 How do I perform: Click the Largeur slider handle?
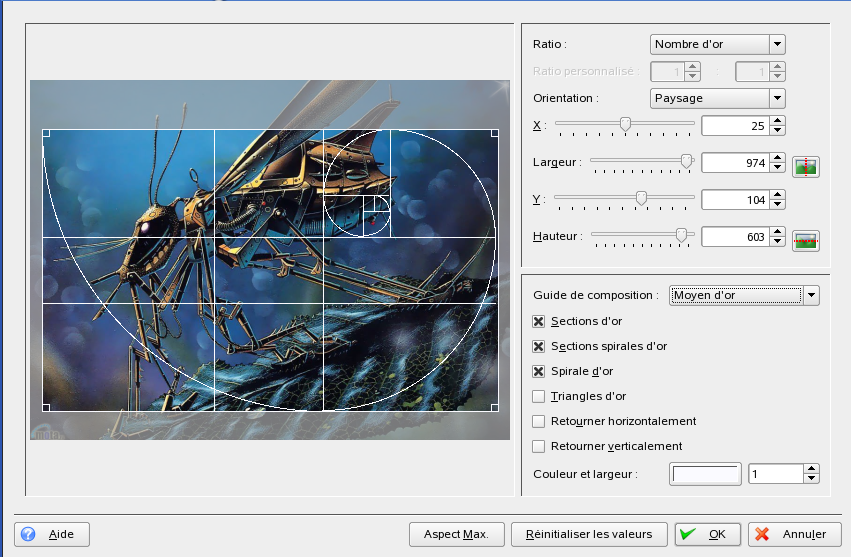pos(687,161)
